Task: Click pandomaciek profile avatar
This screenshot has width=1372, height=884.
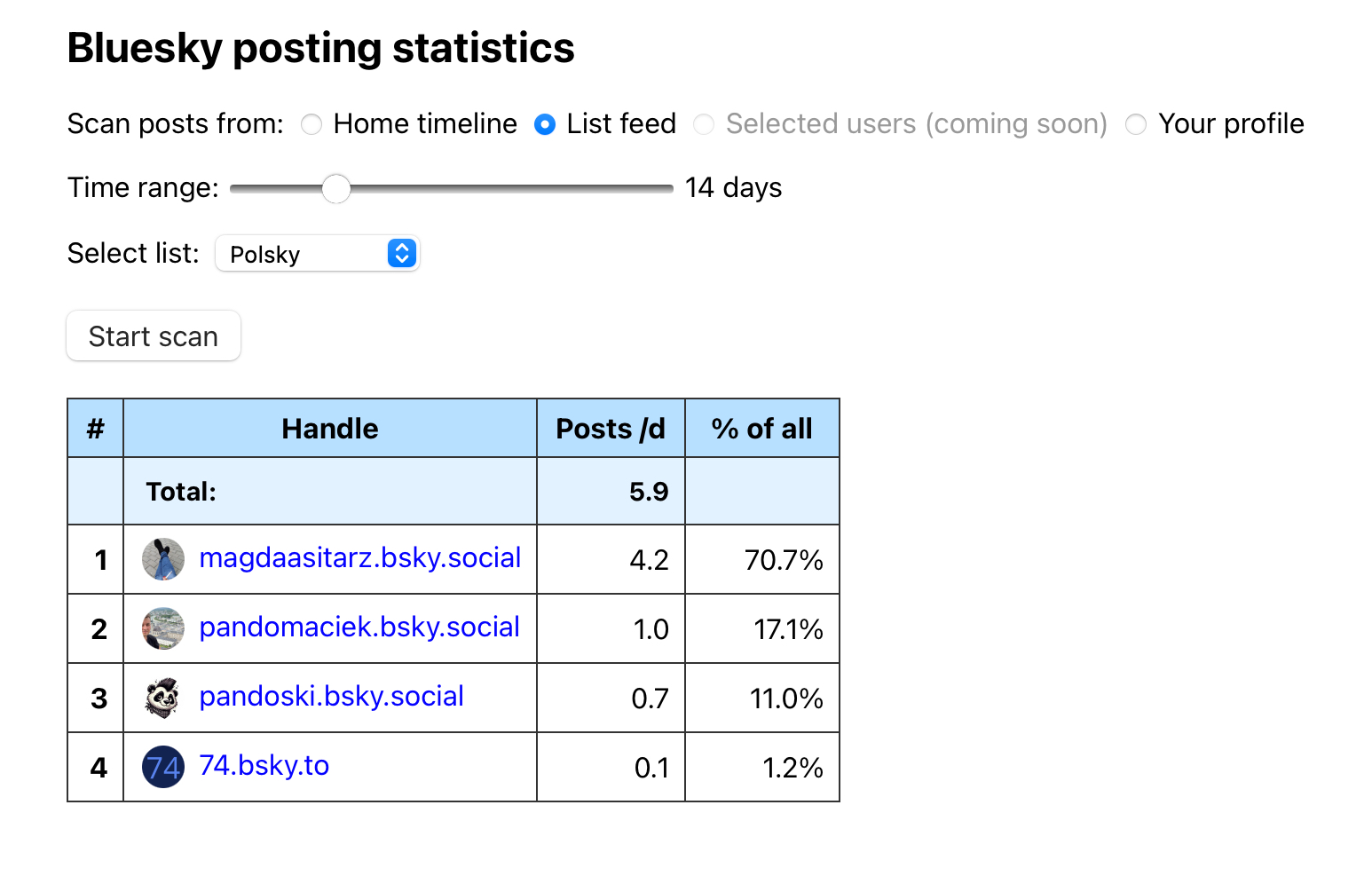Action: pos(163,628)
